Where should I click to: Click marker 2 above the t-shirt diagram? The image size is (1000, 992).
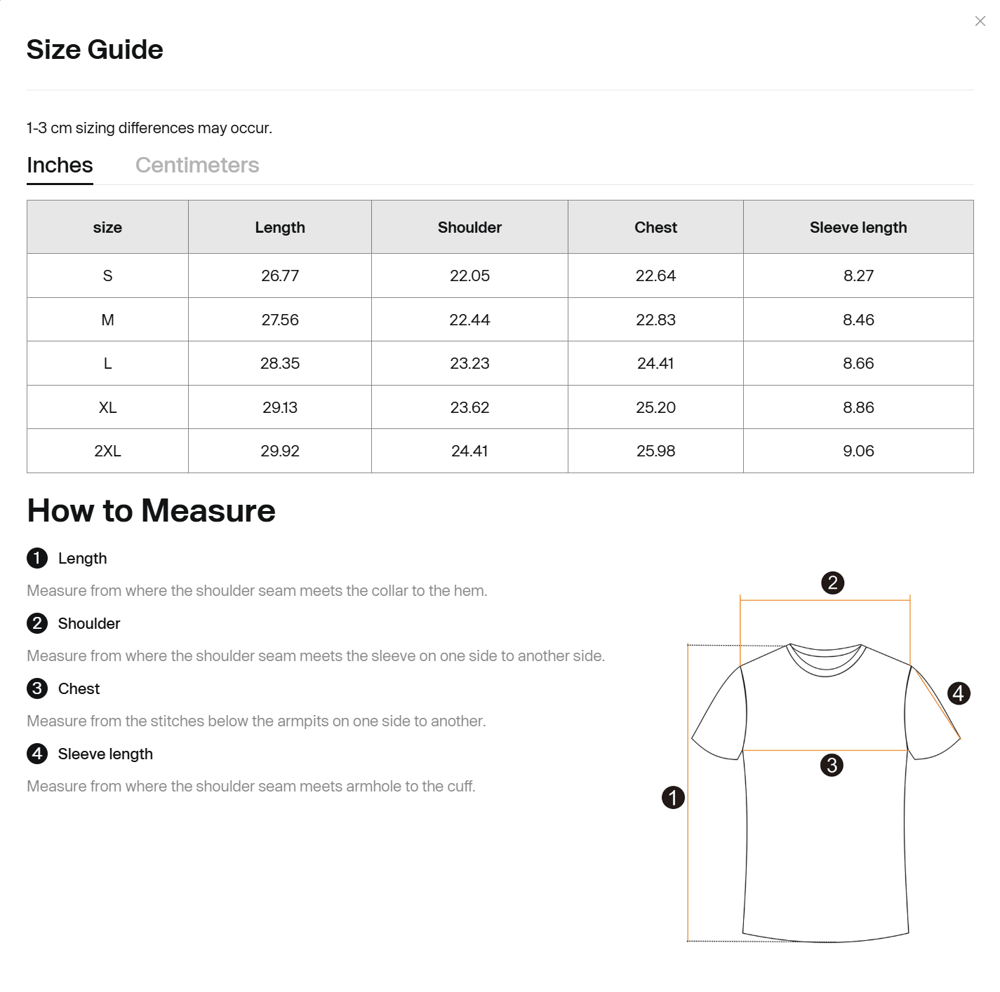832,583
